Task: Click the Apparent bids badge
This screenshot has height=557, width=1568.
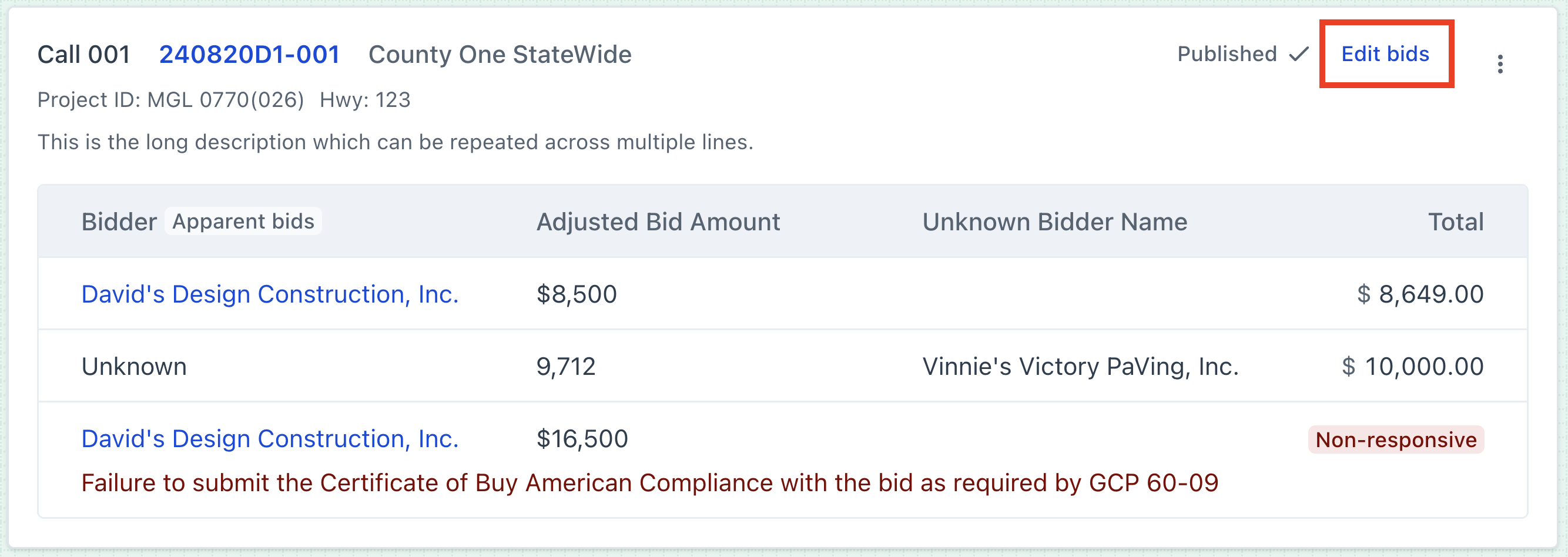Action: tap(243, 222)
